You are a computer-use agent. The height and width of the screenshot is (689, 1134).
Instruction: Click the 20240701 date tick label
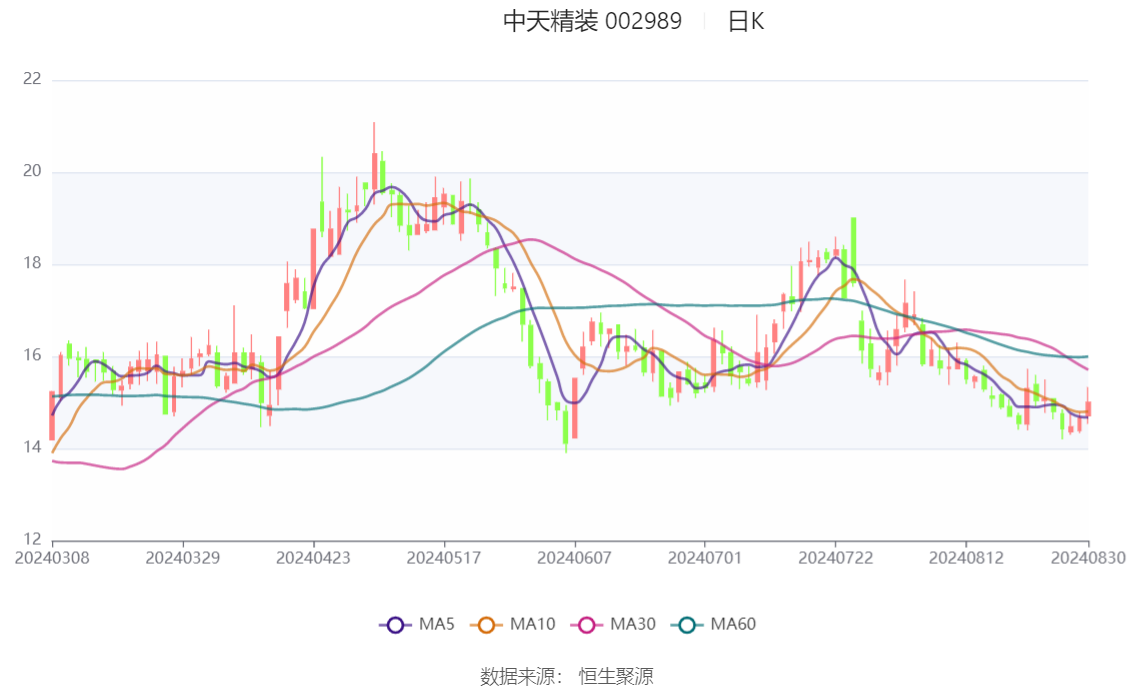coord(705,557)
